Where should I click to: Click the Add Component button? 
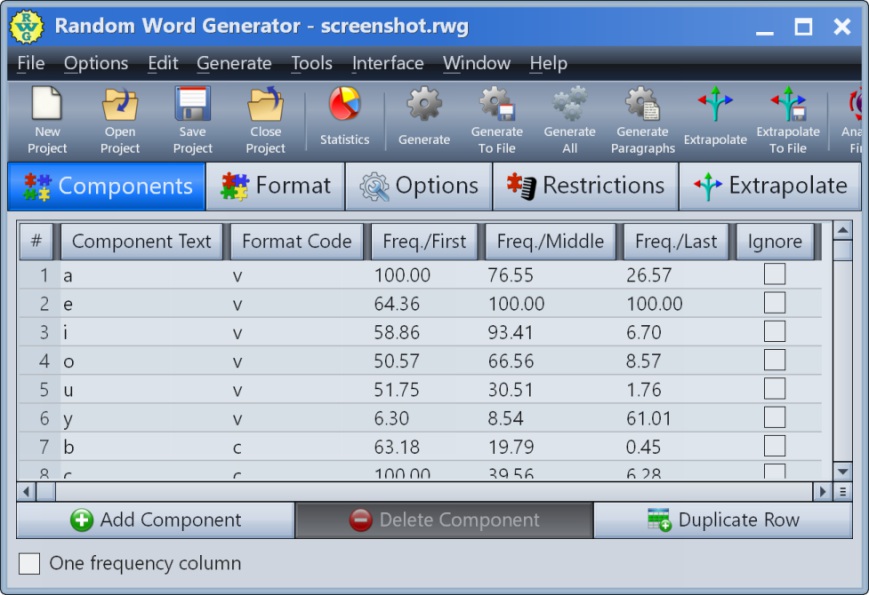click(156, 520)
